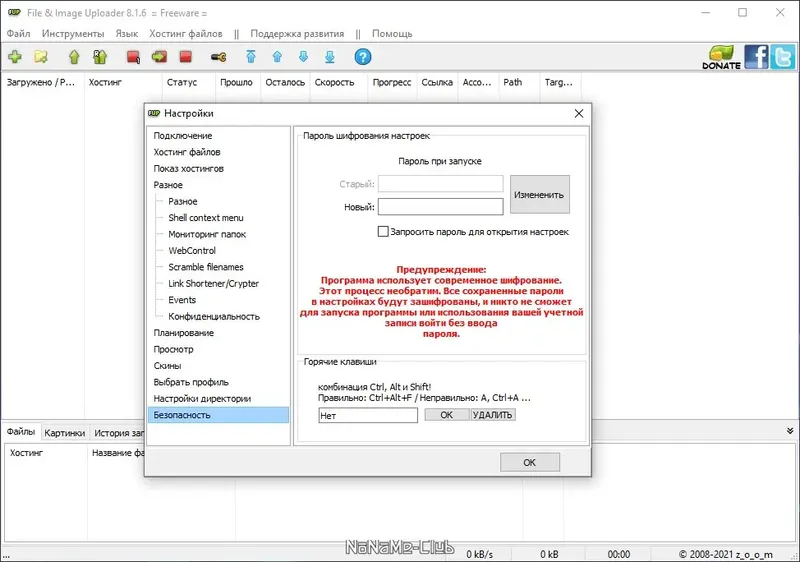The width and height of the screenshot is (800, 562).
Task: Select Конфиденциальность settings item
Action: 214,316
